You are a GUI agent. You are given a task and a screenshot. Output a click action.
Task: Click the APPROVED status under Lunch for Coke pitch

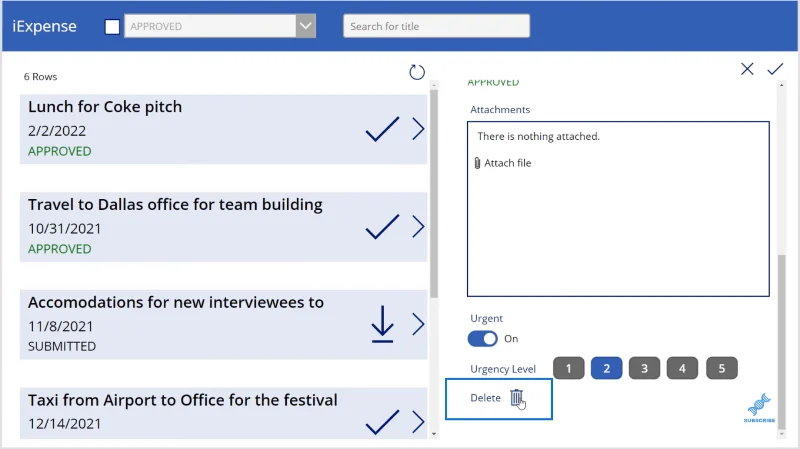[x=59, y=151]
